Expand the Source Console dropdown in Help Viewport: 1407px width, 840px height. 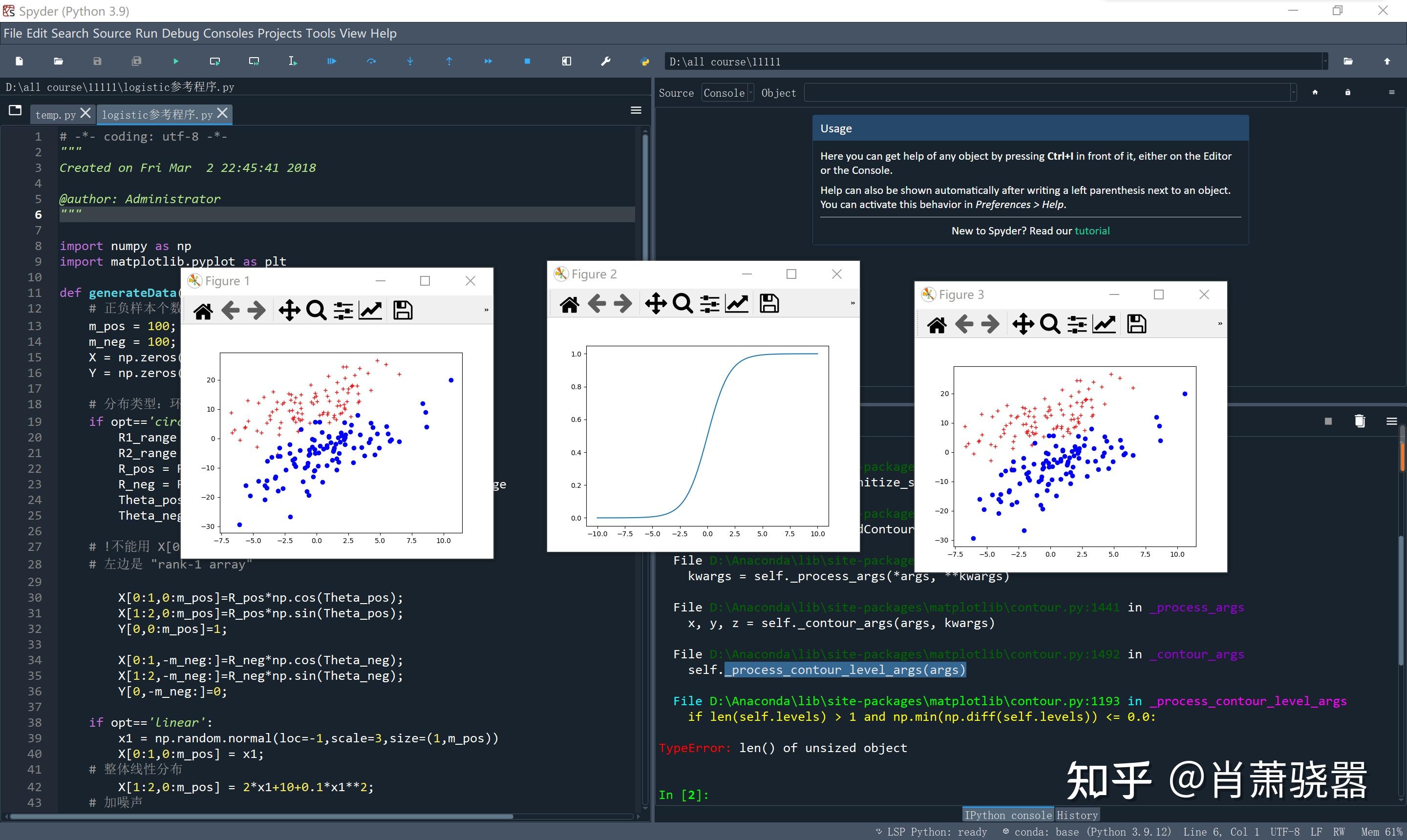(x=727, y=93)
